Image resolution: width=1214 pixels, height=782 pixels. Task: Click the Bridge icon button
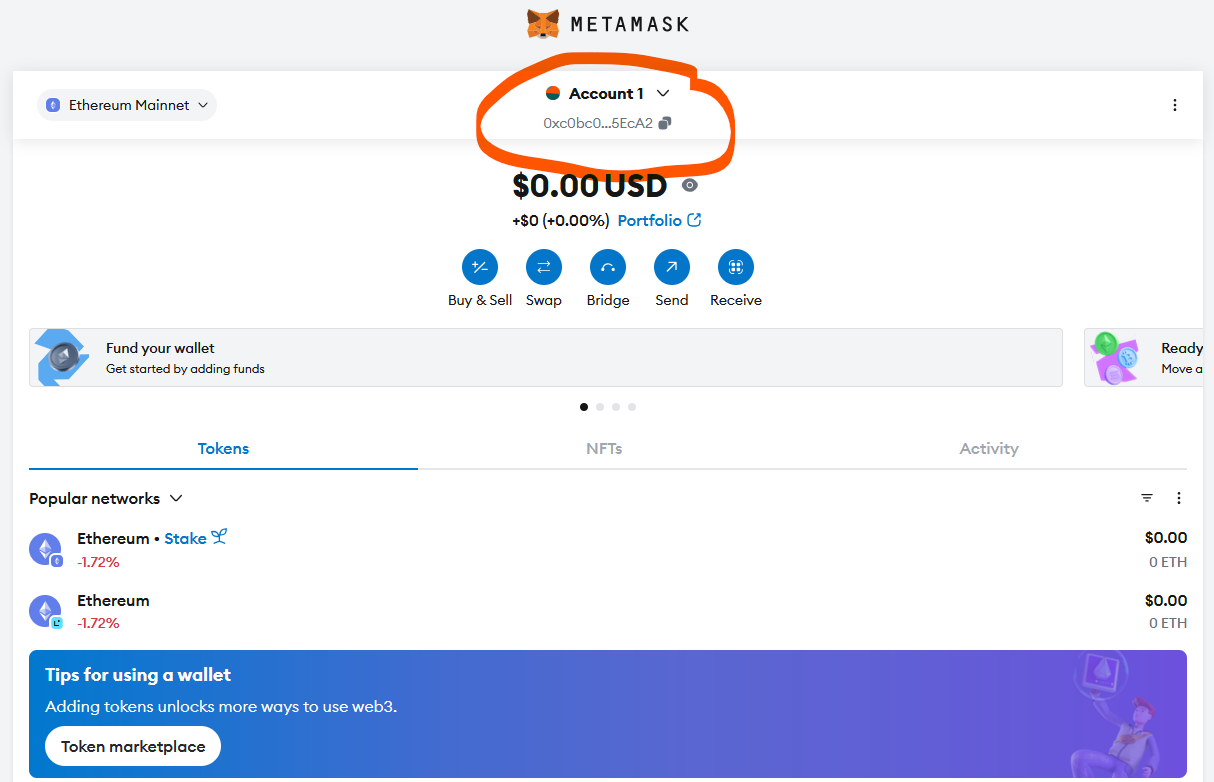(x=608, y=267)
